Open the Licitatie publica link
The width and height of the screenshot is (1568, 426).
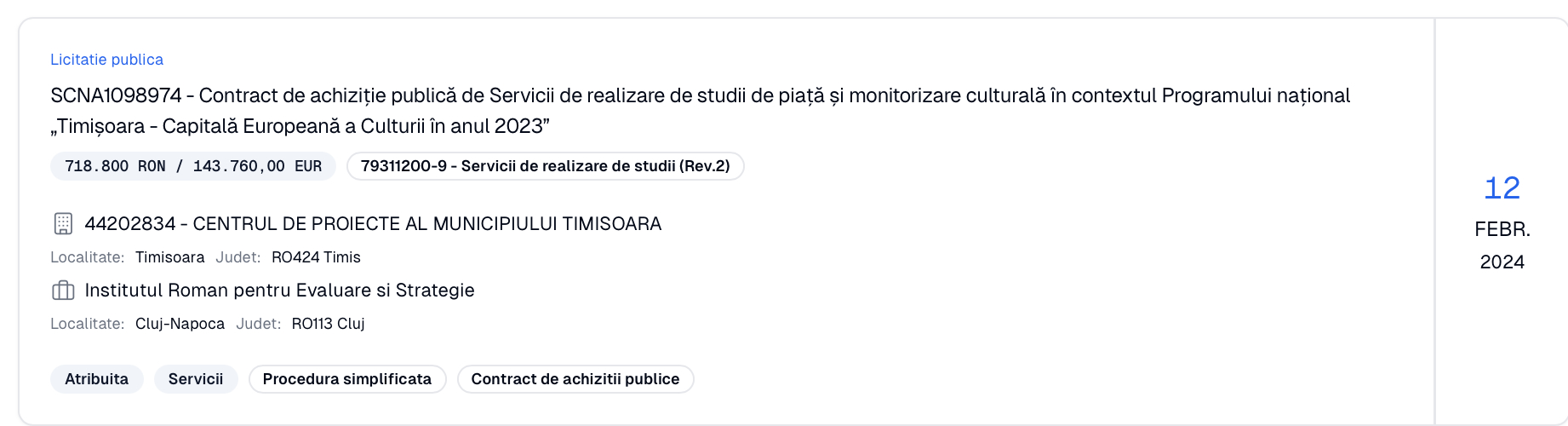[106, 60]
